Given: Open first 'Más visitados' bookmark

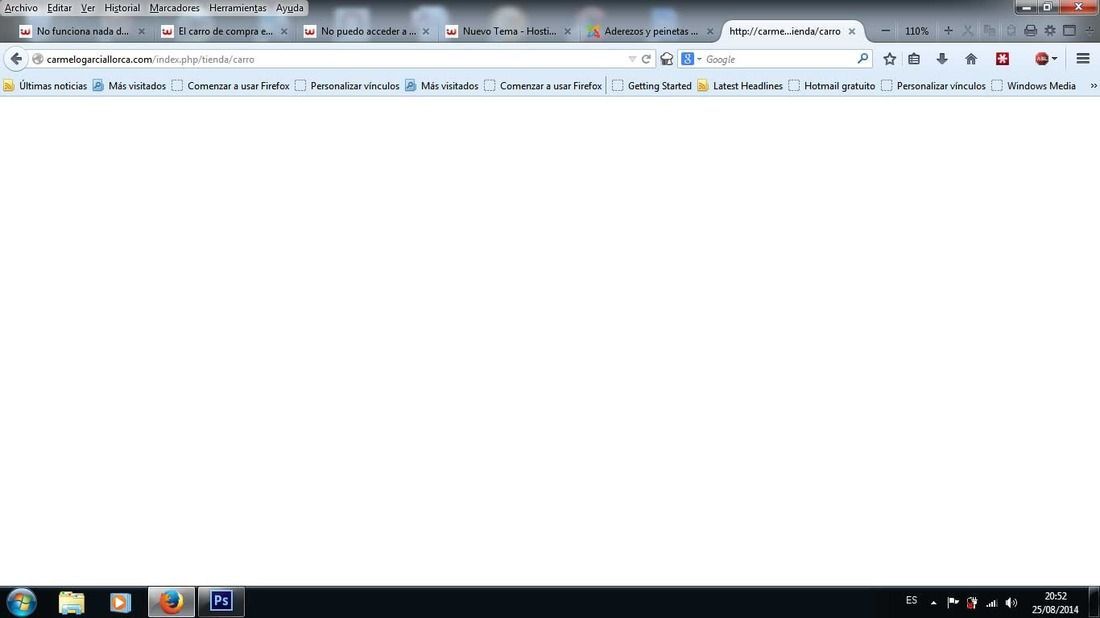Looking at the screenshot, I should 130,86.
